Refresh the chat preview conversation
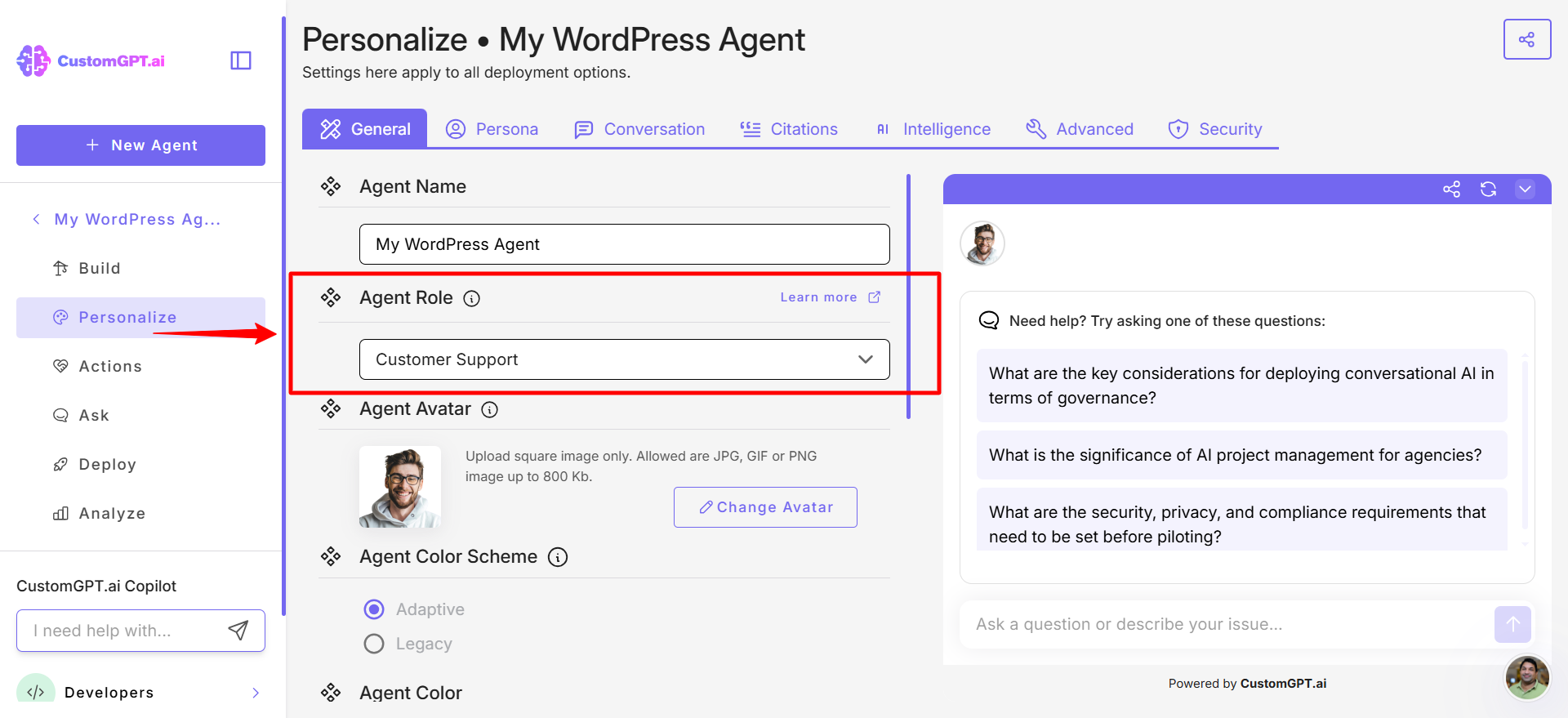The image size is (1568, 718). click(1488, 190)
